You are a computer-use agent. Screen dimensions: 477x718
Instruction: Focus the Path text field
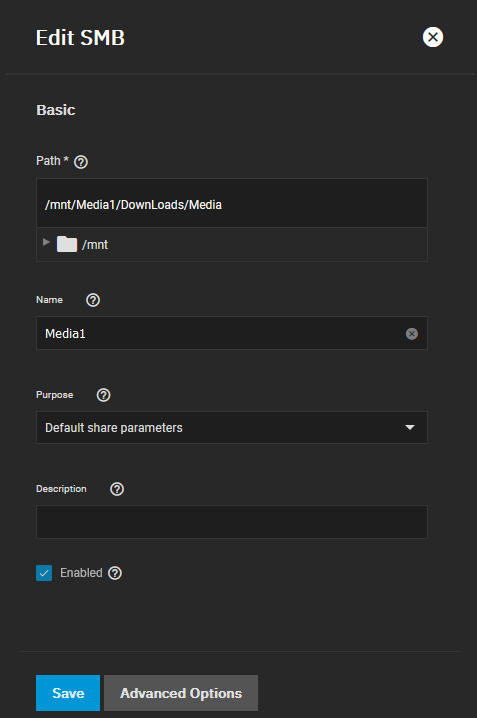coord(232,203)
